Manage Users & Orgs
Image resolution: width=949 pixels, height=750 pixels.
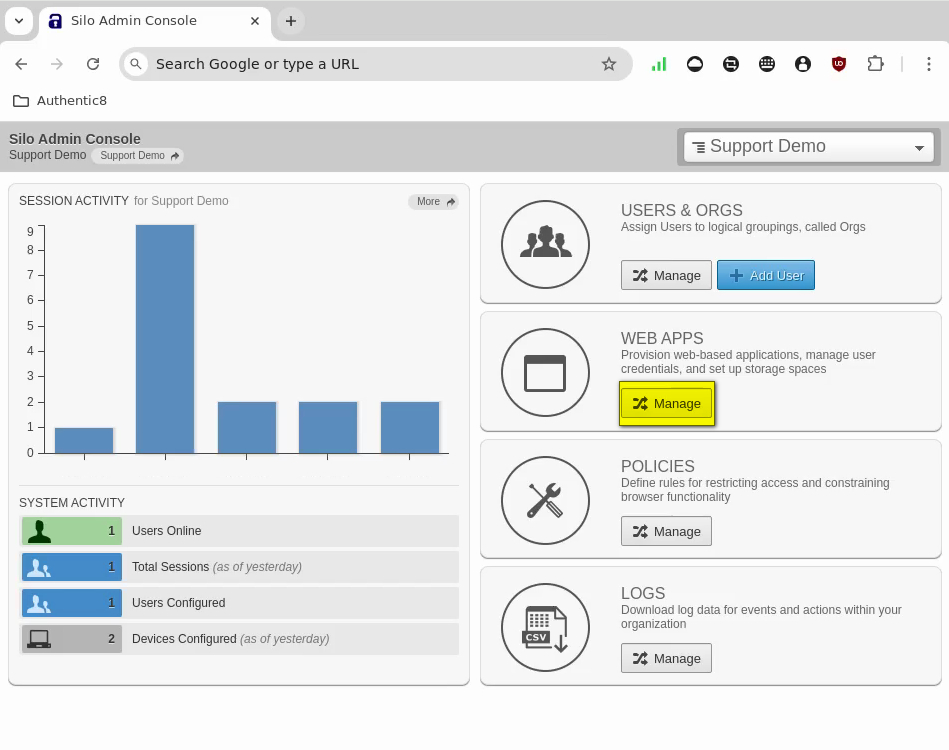pos(666,275)
